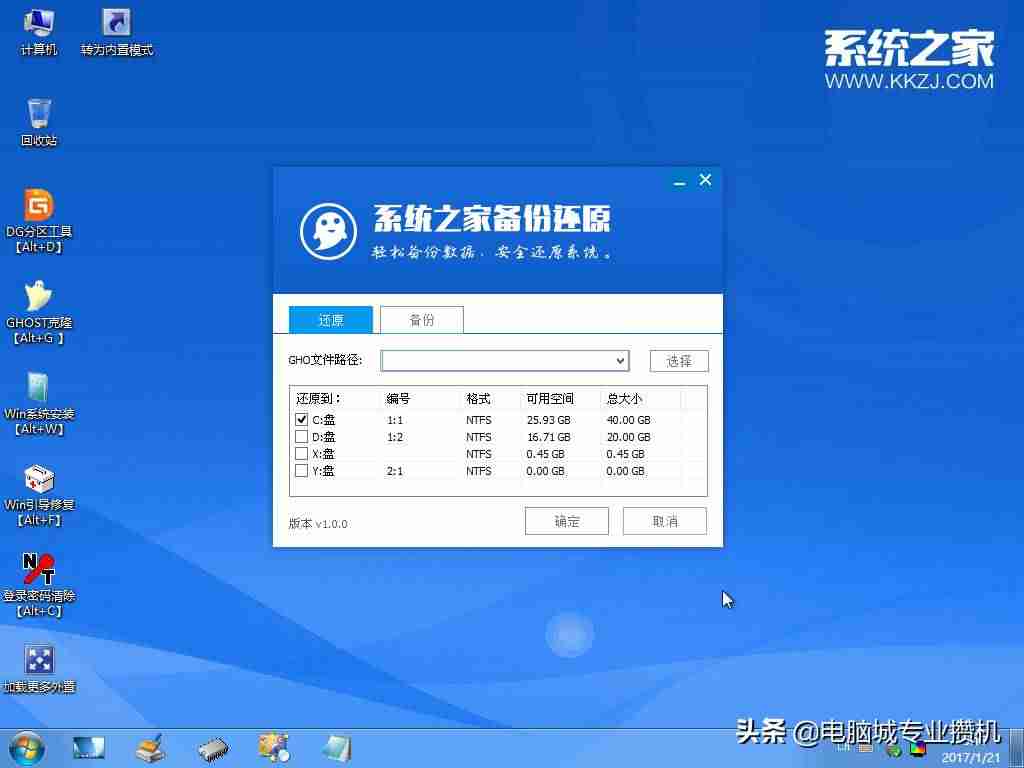Open the 加载更多外置 icon
This screenshot has width=1024, height=768.
(39, 669)
